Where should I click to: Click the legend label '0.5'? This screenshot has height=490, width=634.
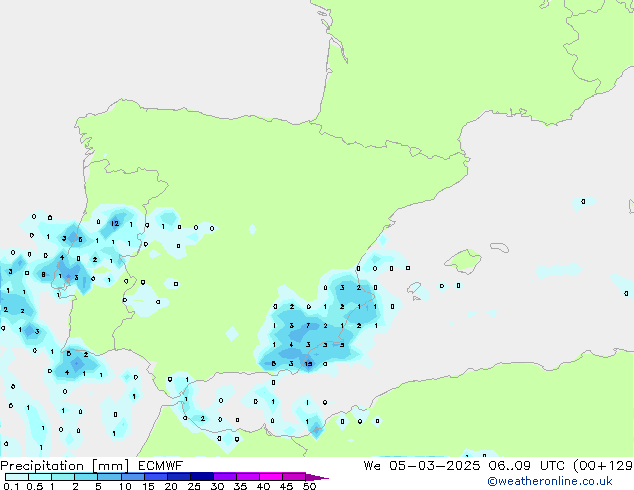click(x=35, y=486)
